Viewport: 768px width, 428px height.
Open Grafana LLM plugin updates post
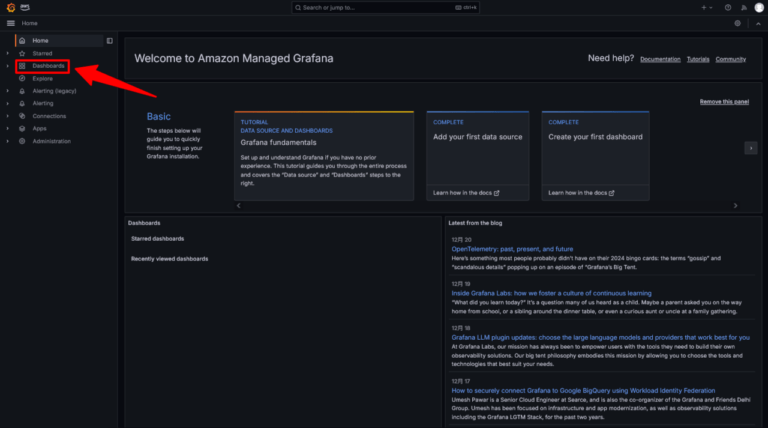point(600,337)
